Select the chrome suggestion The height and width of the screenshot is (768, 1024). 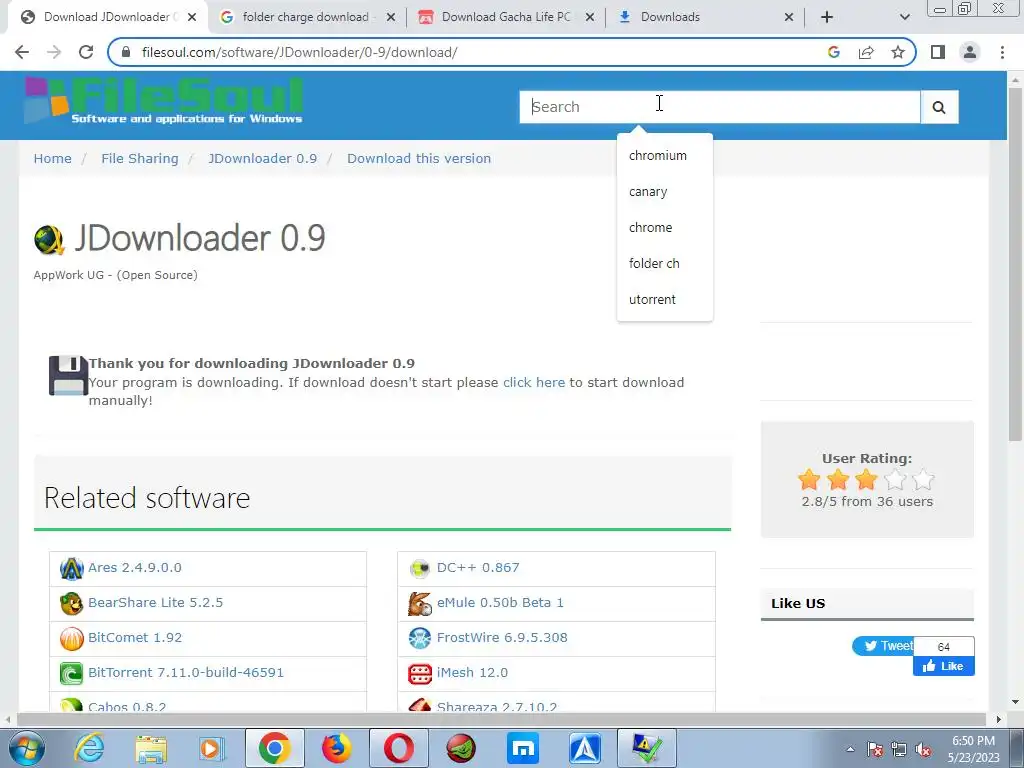[x=664, y=227]
